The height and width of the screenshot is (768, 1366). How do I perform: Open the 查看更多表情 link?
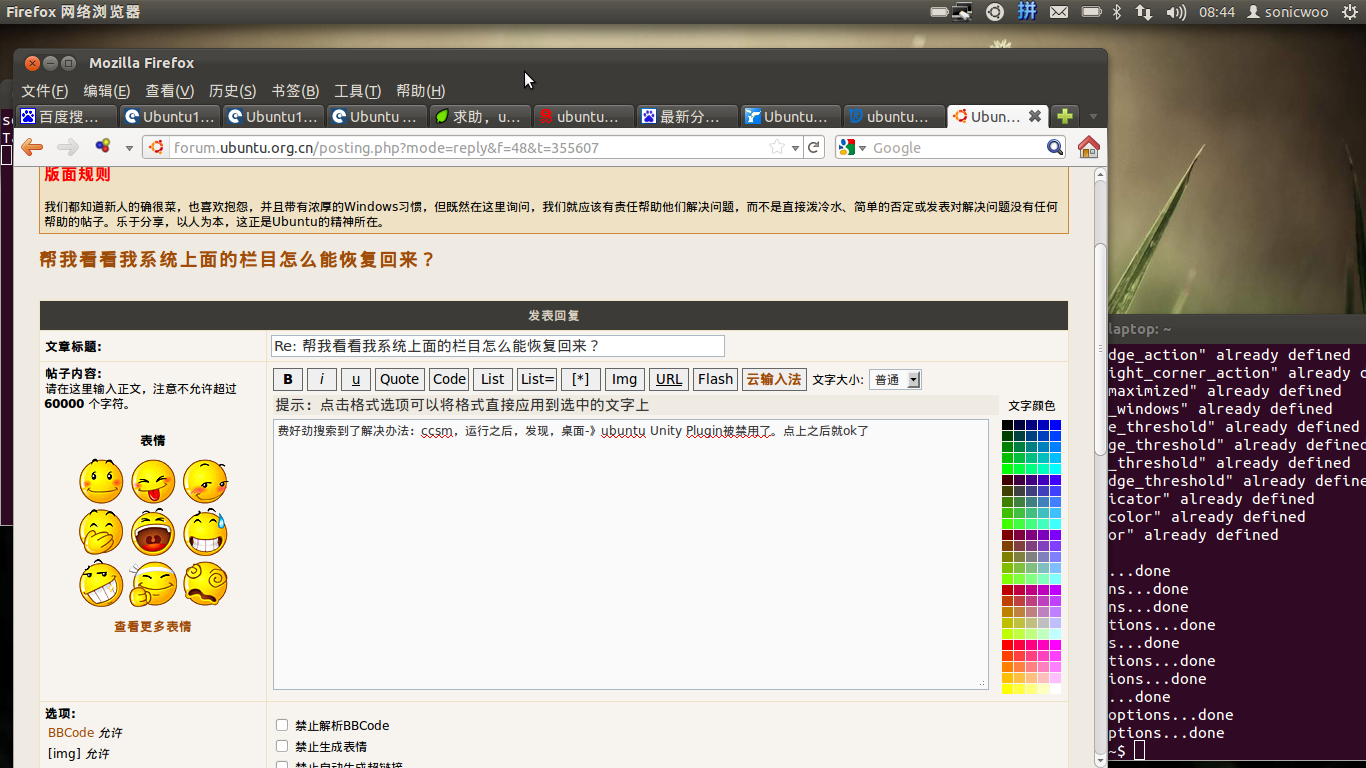[152, 627]
